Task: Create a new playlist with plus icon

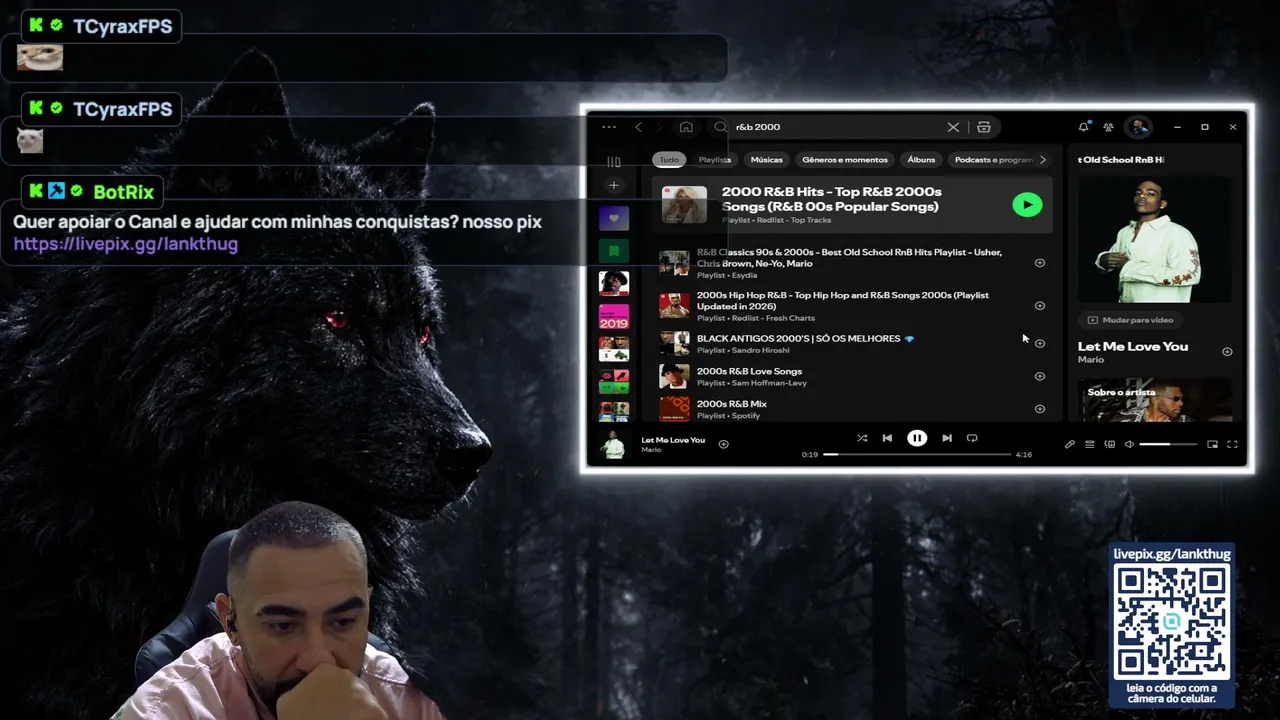Action: pyautogui.click(x=614, y=185)
